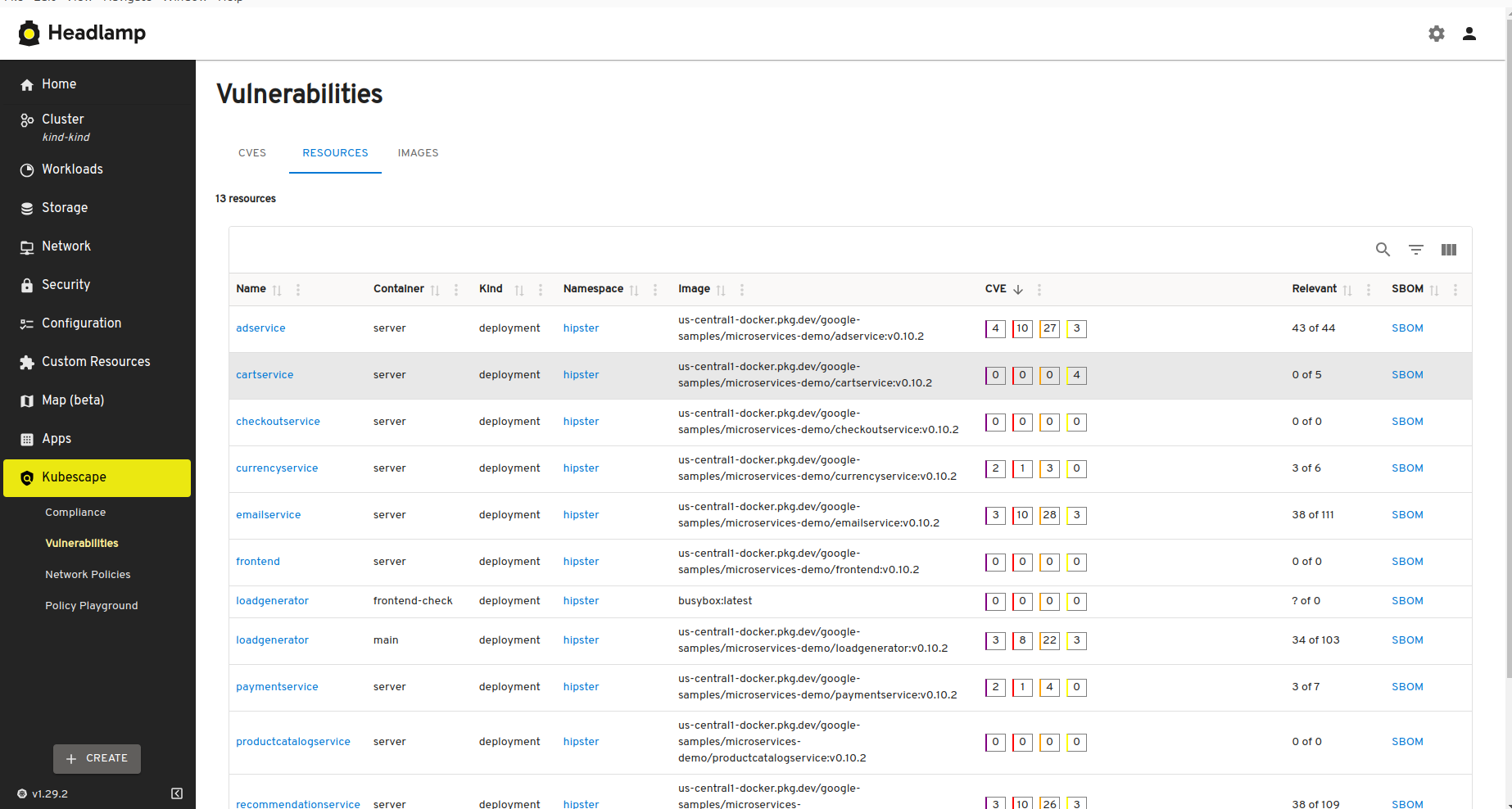Open the settings gear icon
Viewport: 1512px width, 809px height.
[1437, 34]
